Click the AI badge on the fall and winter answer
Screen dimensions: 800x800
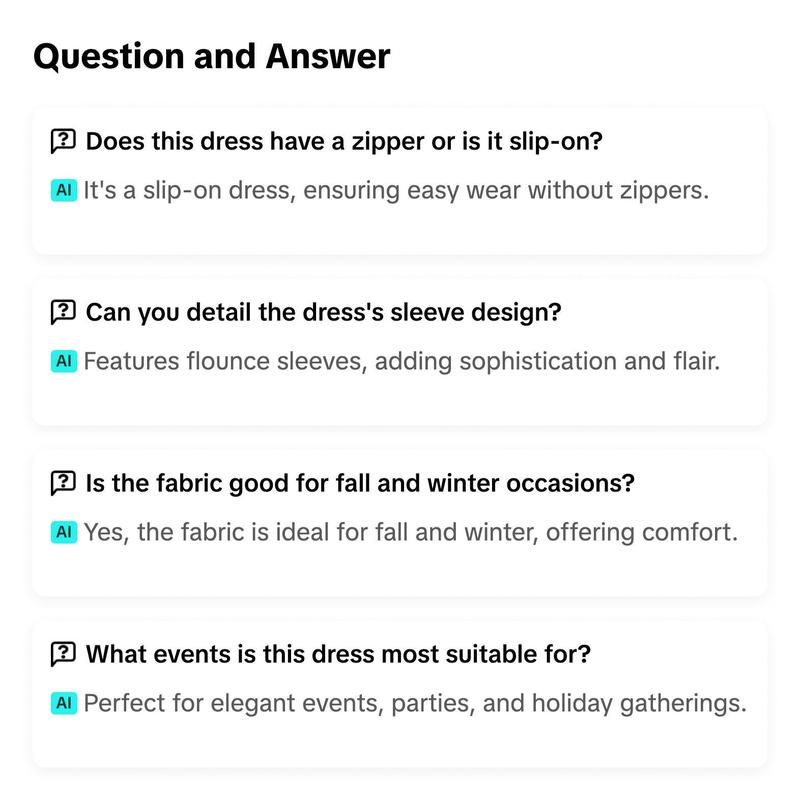click(x=64, y=532)
